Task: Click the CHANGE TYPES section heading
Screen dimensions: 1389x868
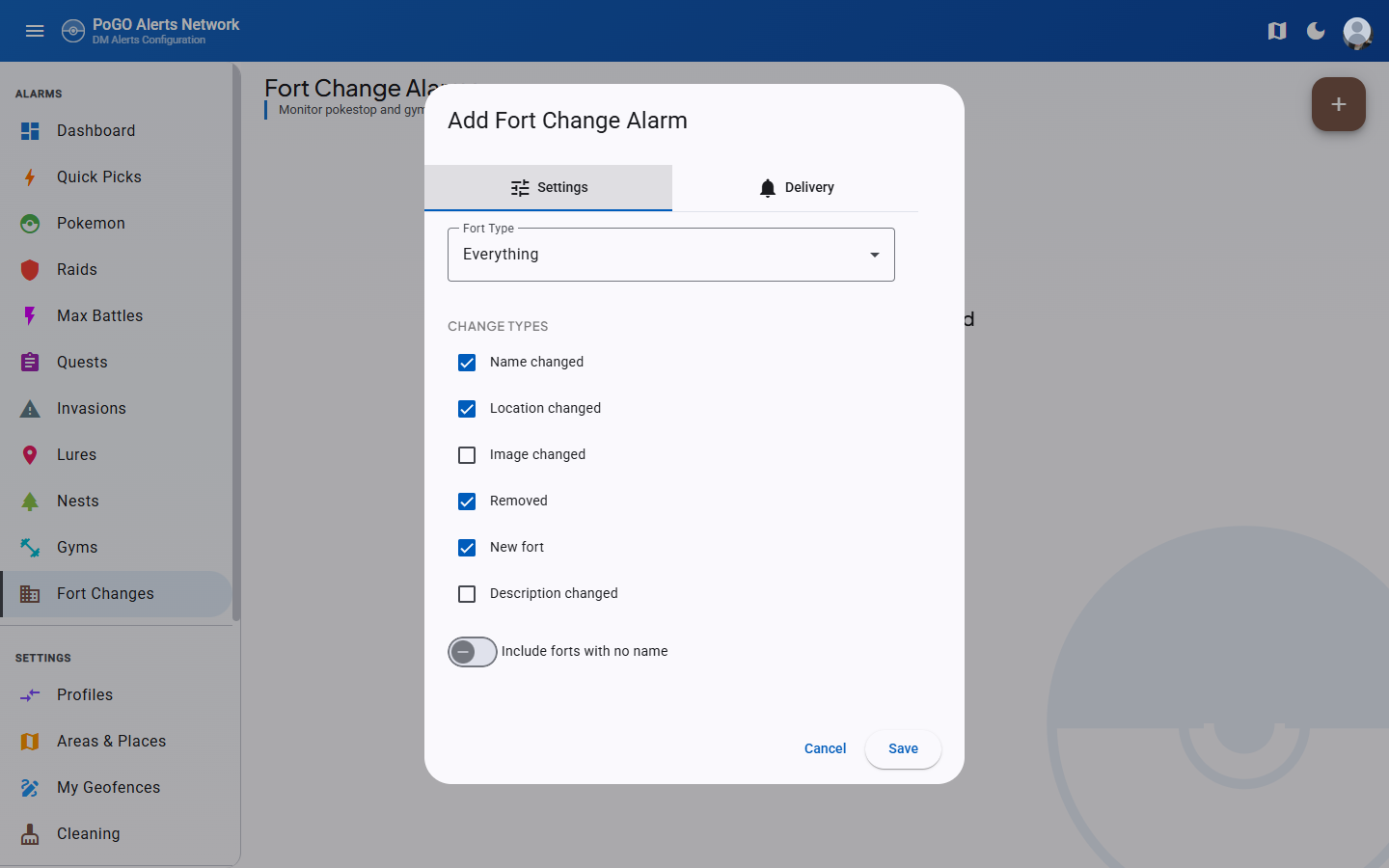Action: tap(498, 326)
